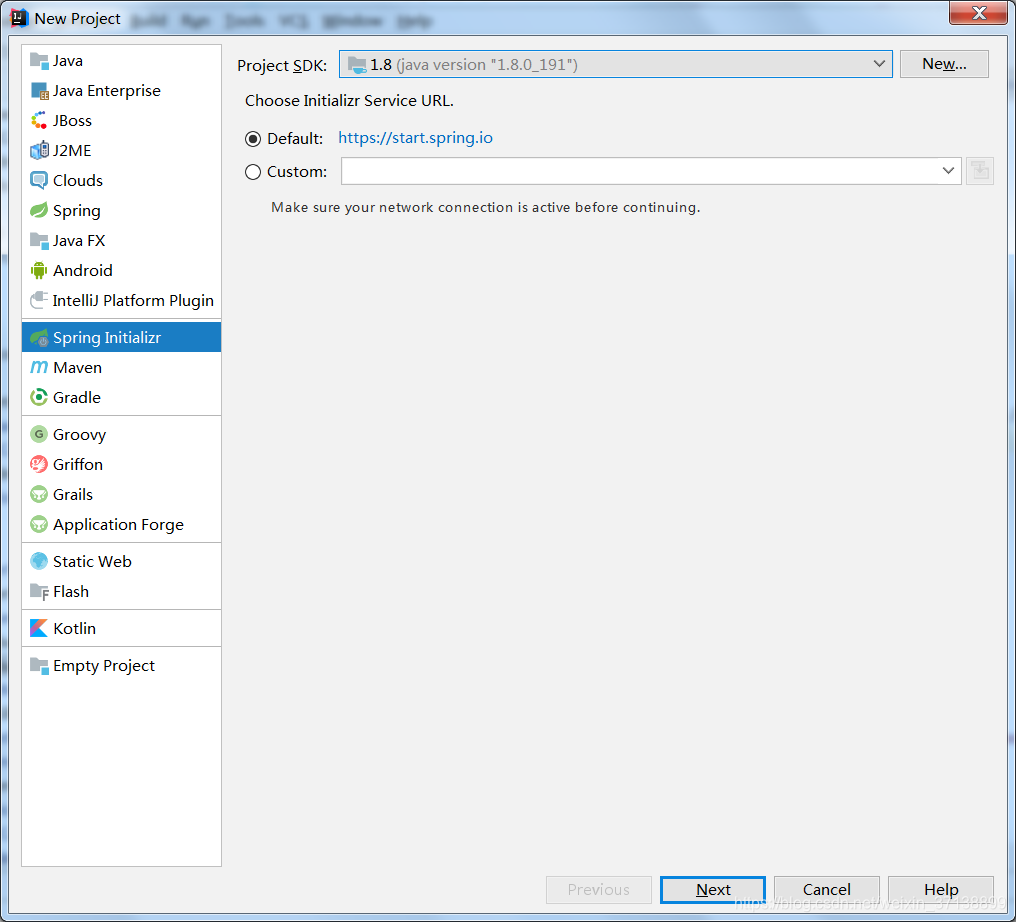
Task: Click the New... SDK button
Action: coord(944,64)
